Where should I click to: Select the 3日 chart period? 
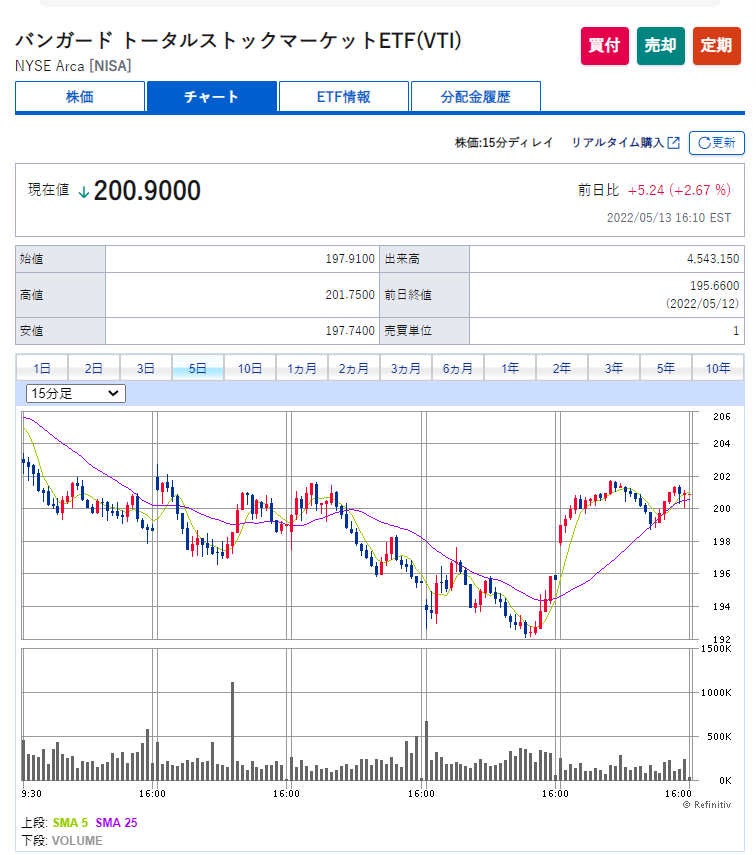point(146,368)
